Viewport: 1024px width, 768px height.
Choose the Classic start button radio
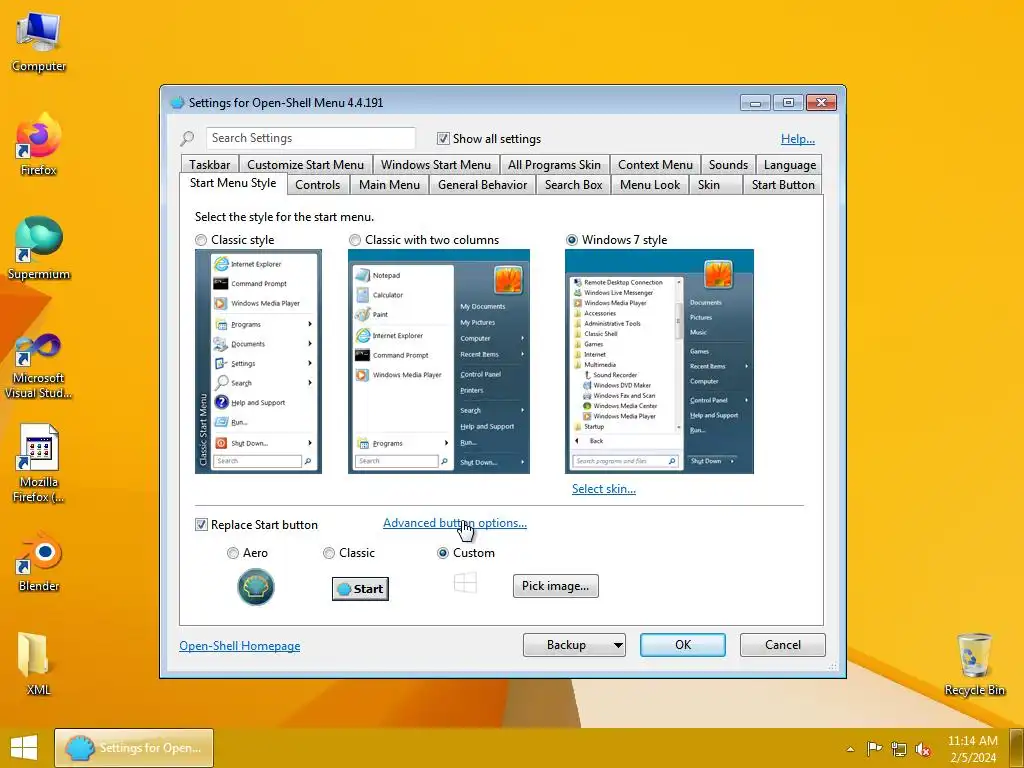coord(329,553)
